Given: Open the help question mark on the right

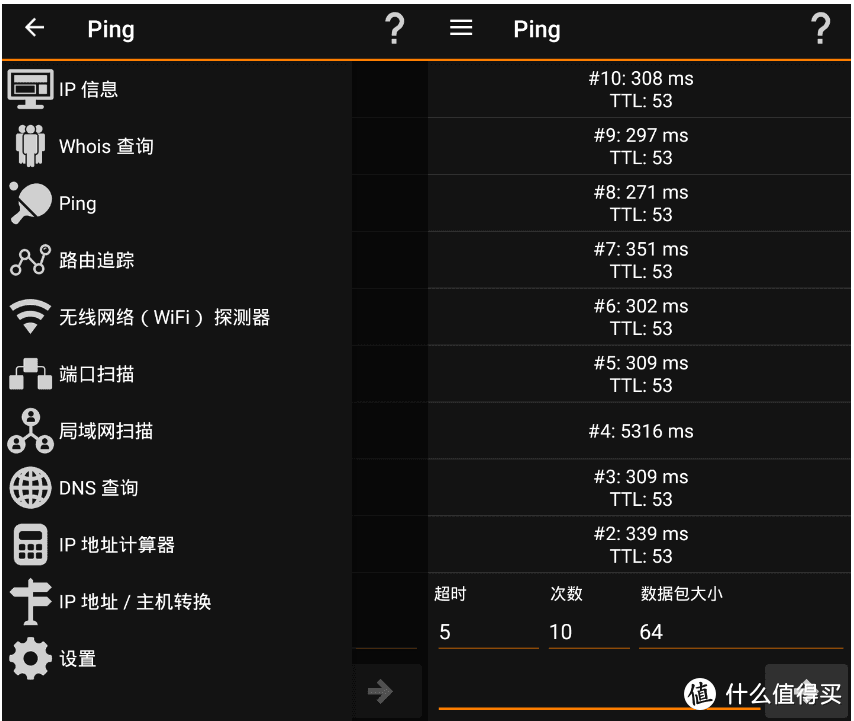Looking at the screenshot, I should click(x=821, y=29).
